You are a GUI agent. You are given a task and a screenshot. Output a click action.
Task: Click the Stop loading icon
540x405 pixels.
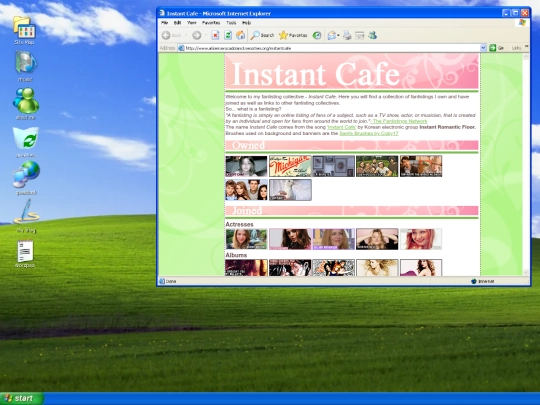pyautogui.click(x=215, y=35)
